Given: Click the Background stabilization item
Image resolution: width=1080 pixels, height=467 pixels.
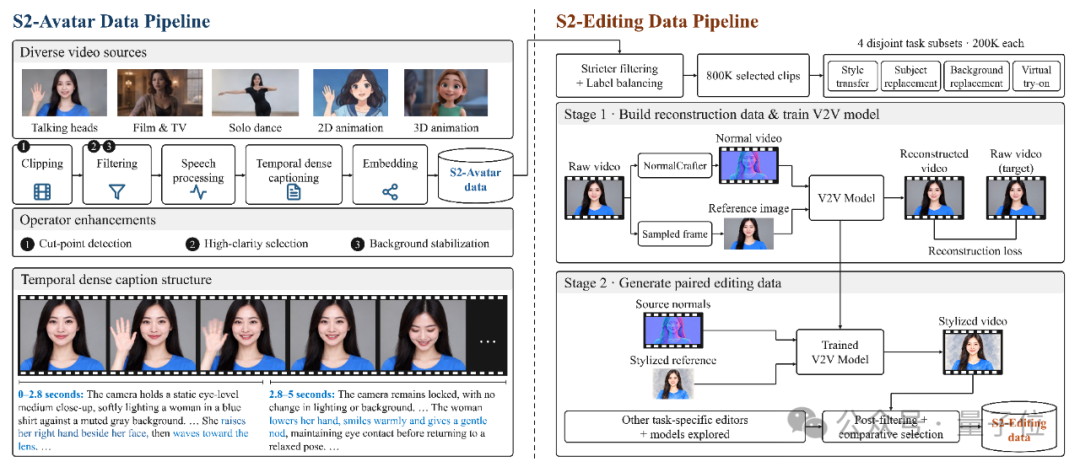Looking at the screenshot, I should (x=421, y=244).
